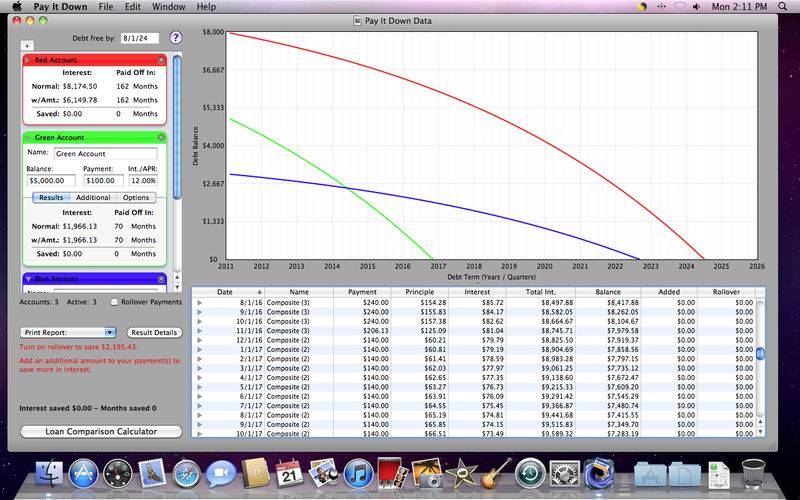Open the File menu
The image size is (800, 500).
coord(106,7)
